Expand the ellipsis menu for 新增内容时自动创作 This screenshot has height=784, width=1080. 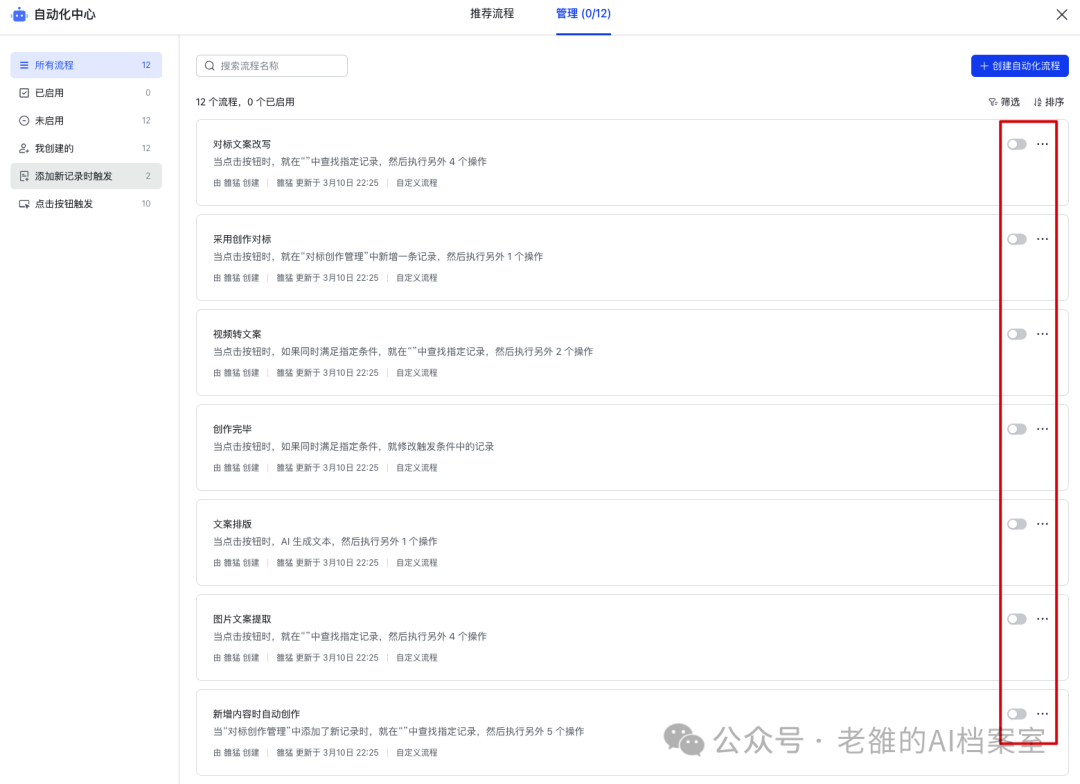pos(1042,714)
